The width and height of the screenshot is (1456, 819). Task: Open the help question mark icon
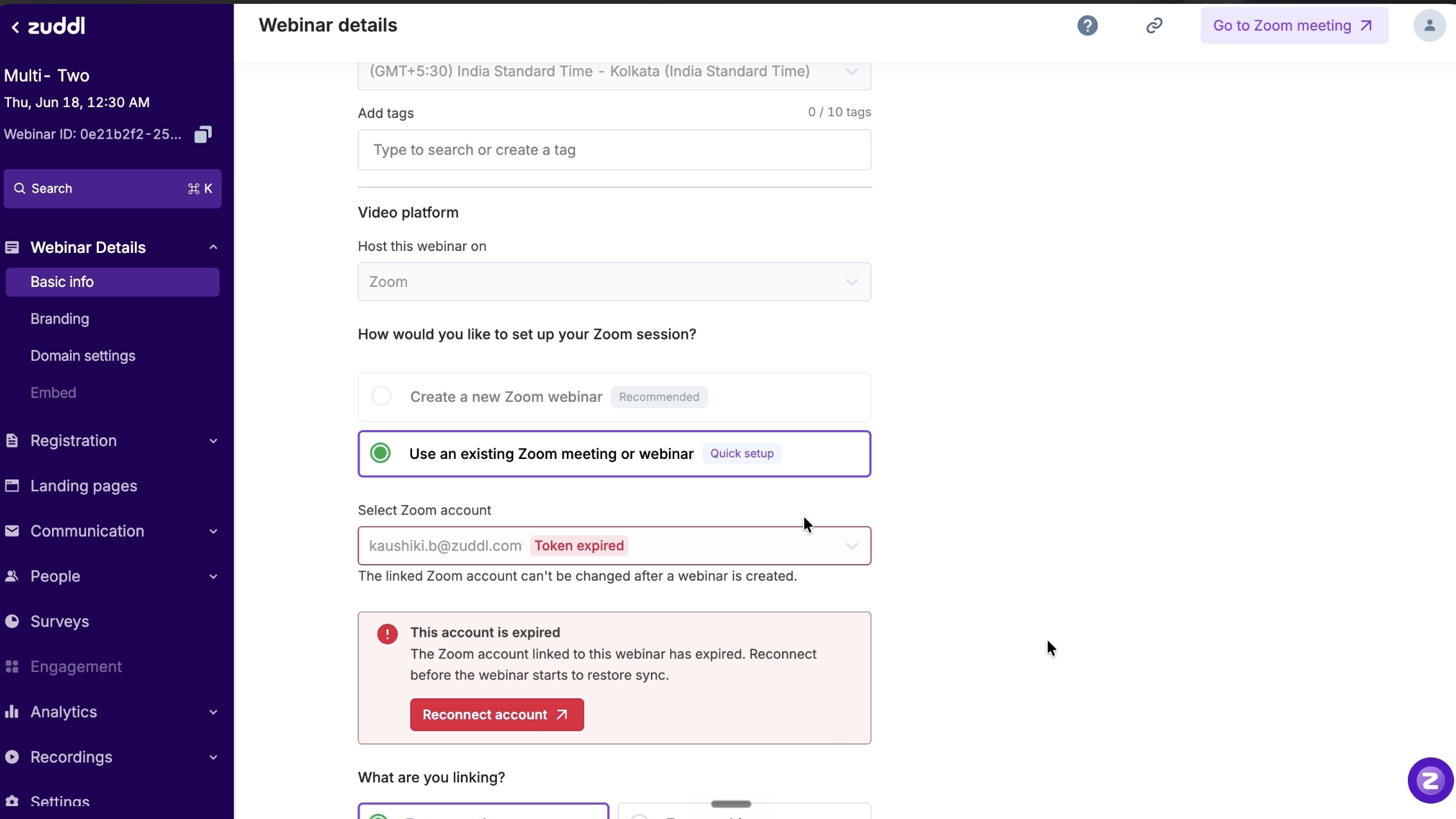coord(1088,26)
